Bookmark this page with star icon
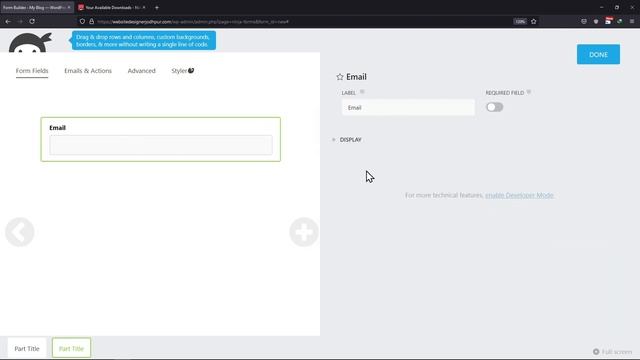640x360 pixels. pyautogui.click(x=533, y=21)
